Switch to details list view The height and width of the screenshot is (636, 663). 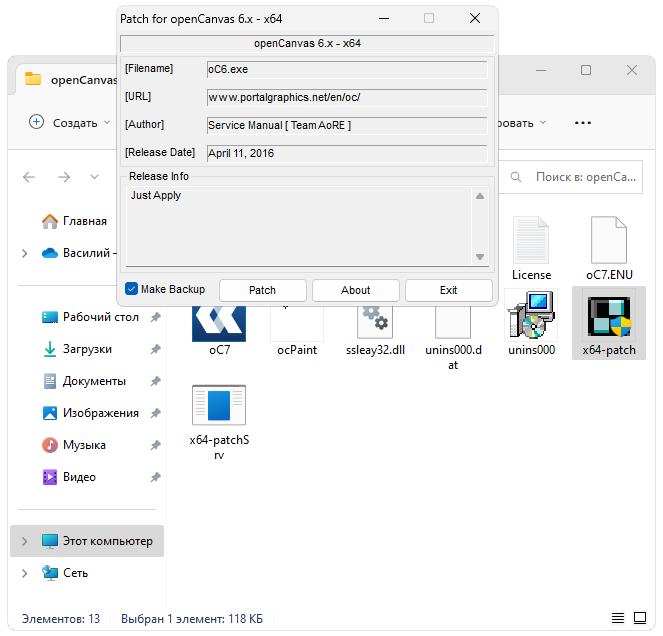[618, 618]
